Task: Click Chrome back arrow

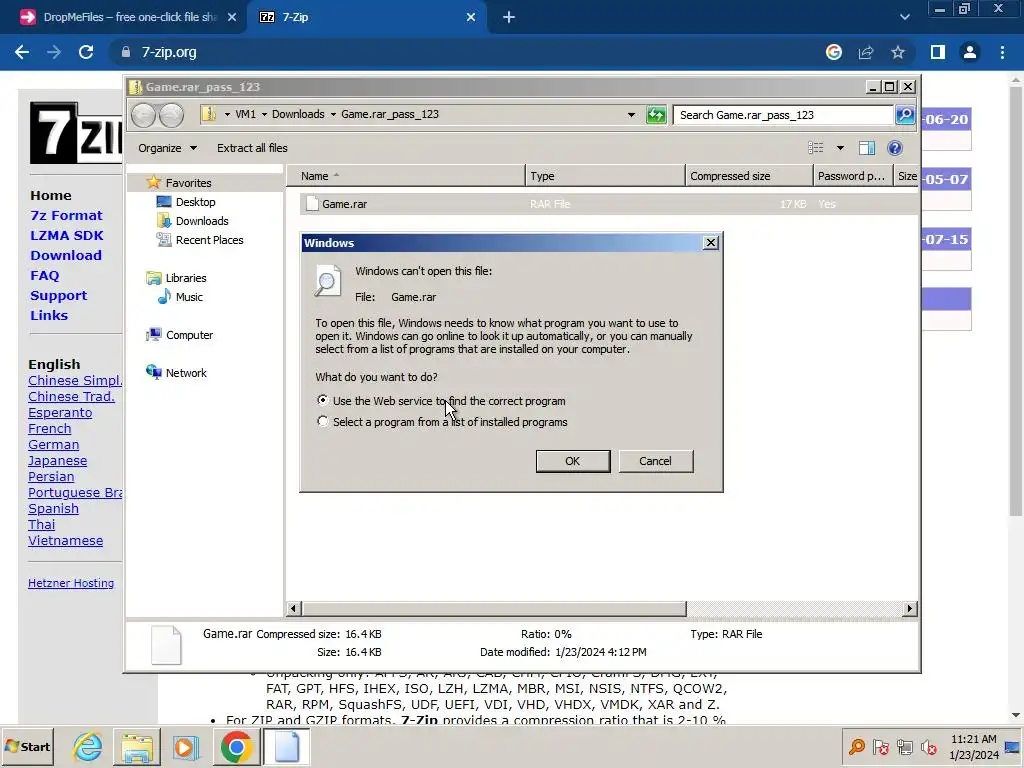Action: pyautogui.click(x=22, y=52)
